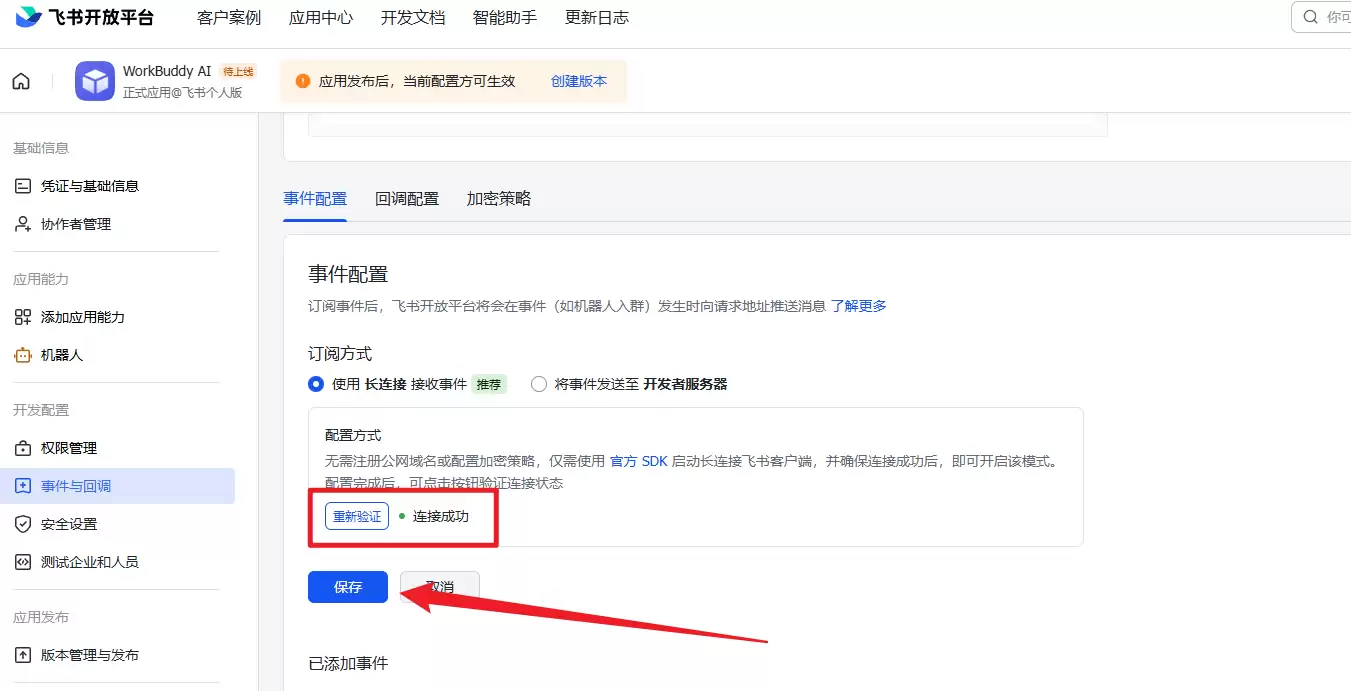This screenshot has width=1351, height=691.
Task: Click the 凭证与基础信息 sidebar icon
Action: point(23,186)
